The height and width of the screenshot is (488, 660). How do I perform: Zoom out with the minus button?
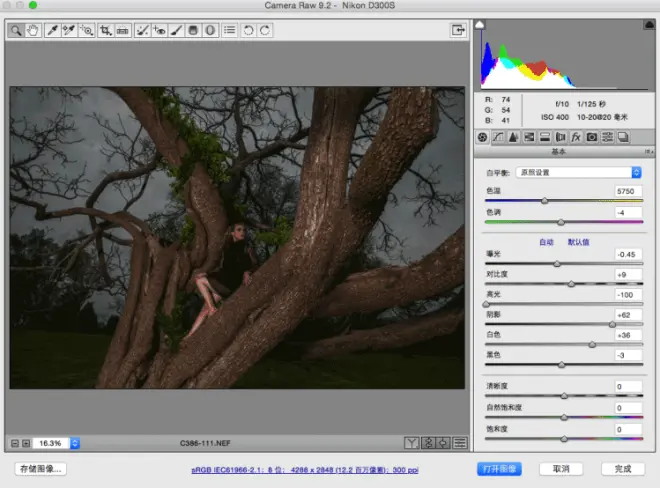point(15,443)
